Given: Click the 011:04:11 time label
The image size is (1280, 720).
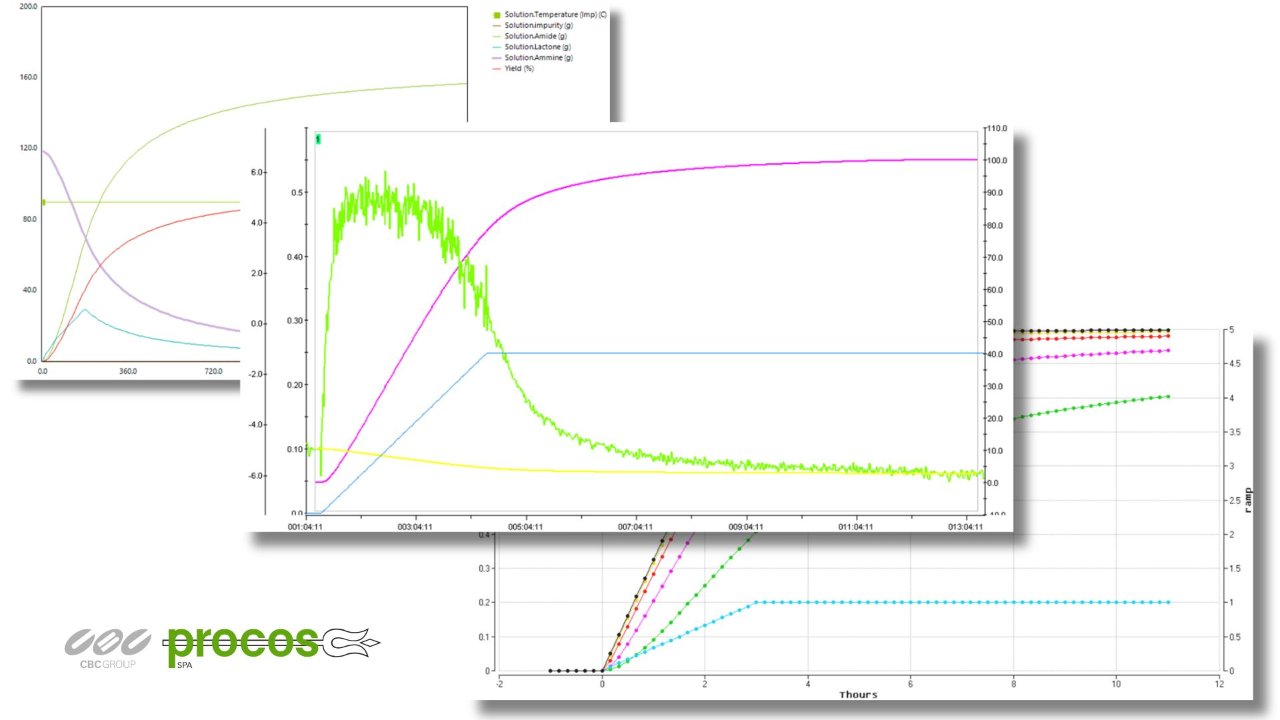Looking at the screenshot, I should coord(856,526).
